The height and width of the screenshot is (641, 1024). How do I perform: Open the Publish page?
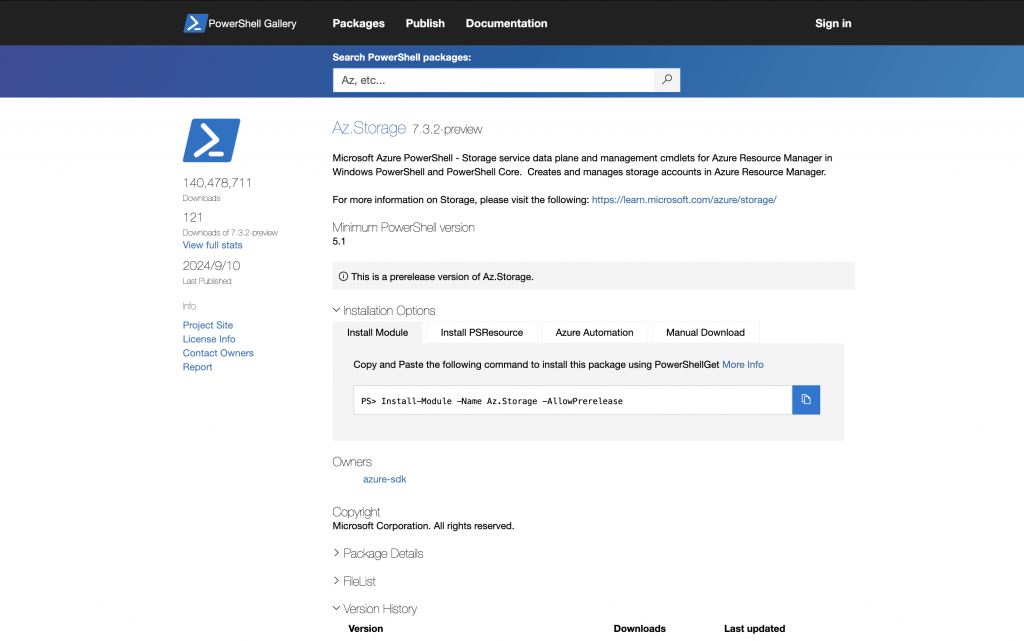425,23
